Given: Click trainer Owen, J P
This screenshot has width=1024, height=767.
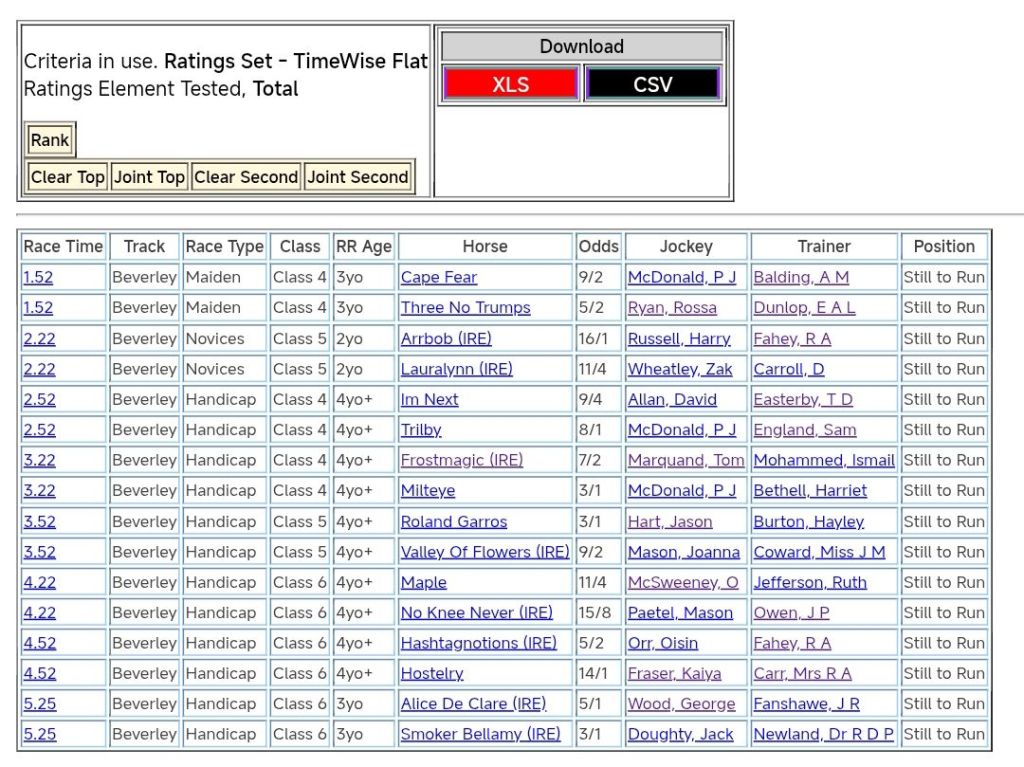Looking at the screenshot, I should [x=791, y=613].
